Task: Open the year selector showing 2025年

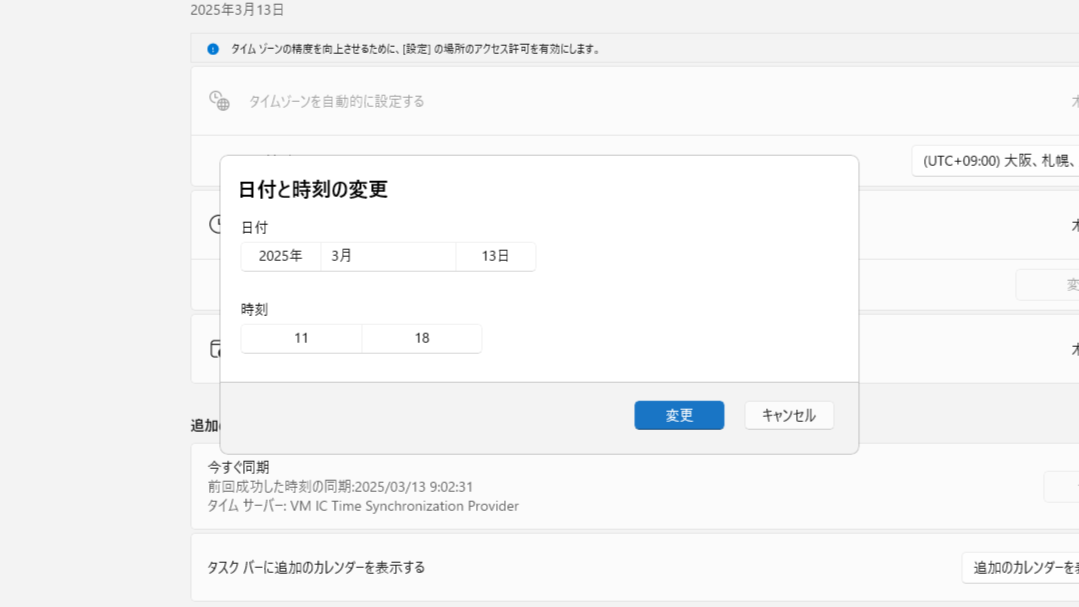Action: pyautogui.click(x=280, y=256)
